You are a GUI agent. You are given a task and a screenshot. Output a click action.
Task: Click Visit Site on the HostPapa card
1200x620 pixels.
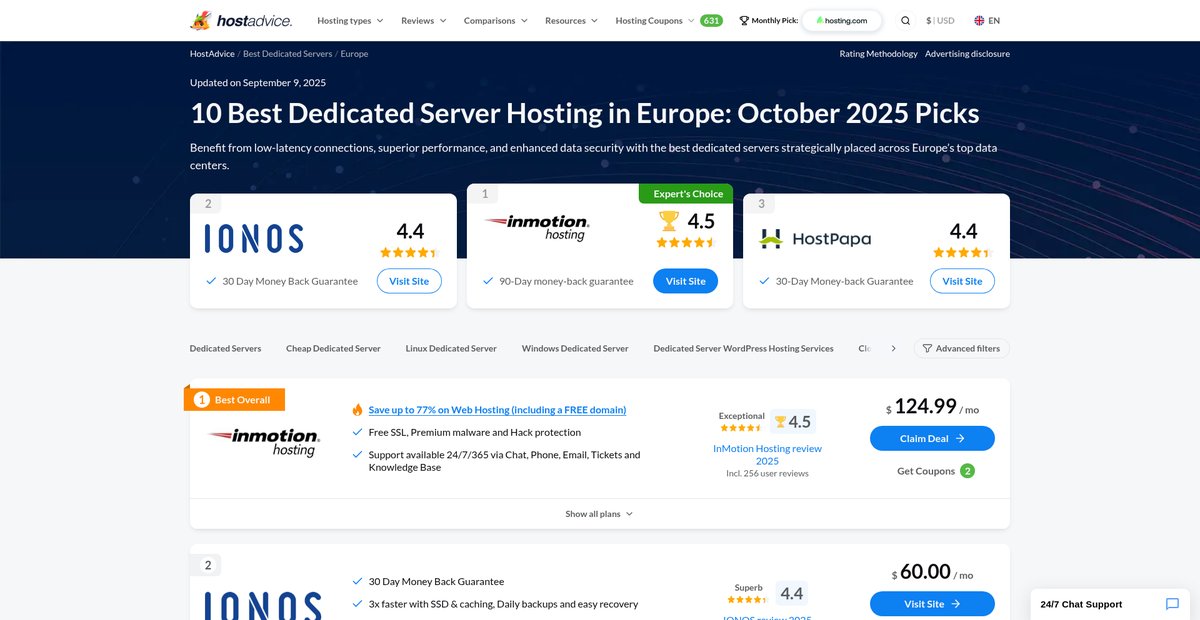click(x=962, y=281)
